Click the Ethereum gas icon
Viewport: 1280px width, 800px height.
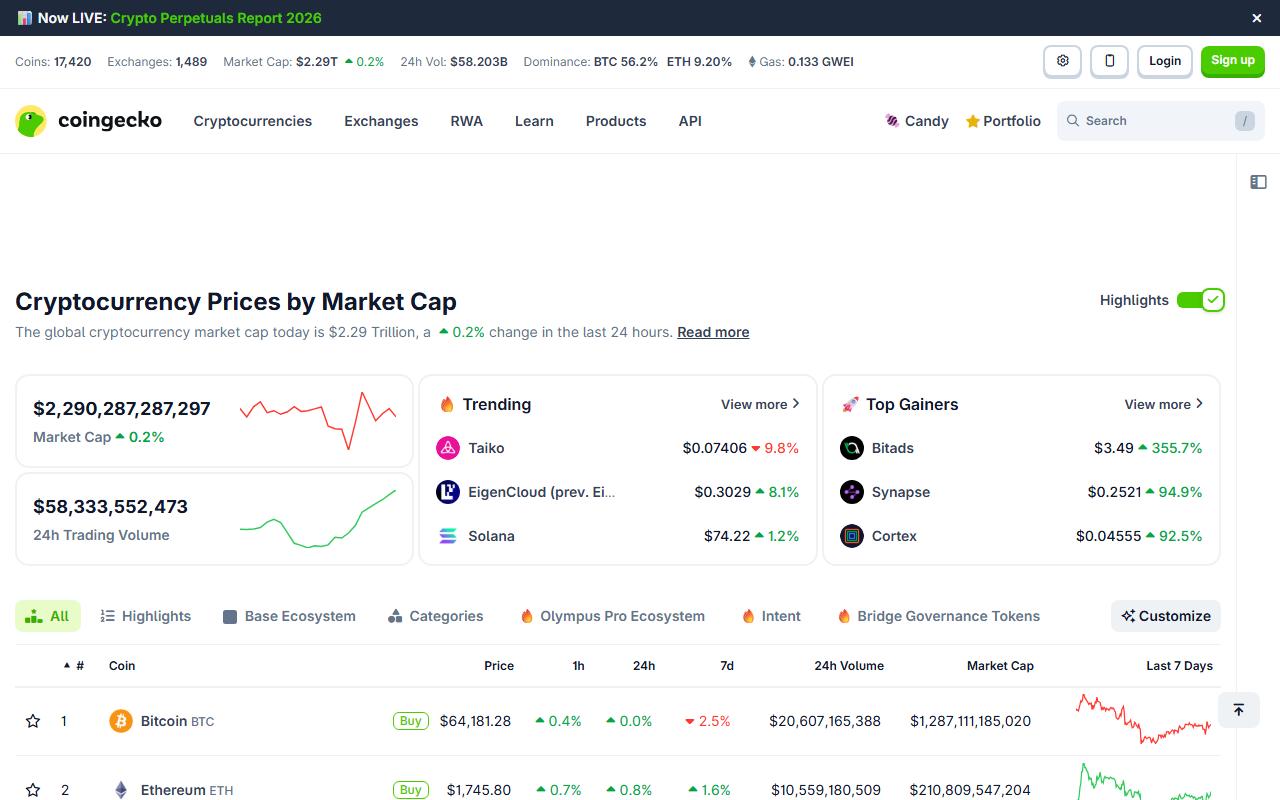click(x=752, y=62)
